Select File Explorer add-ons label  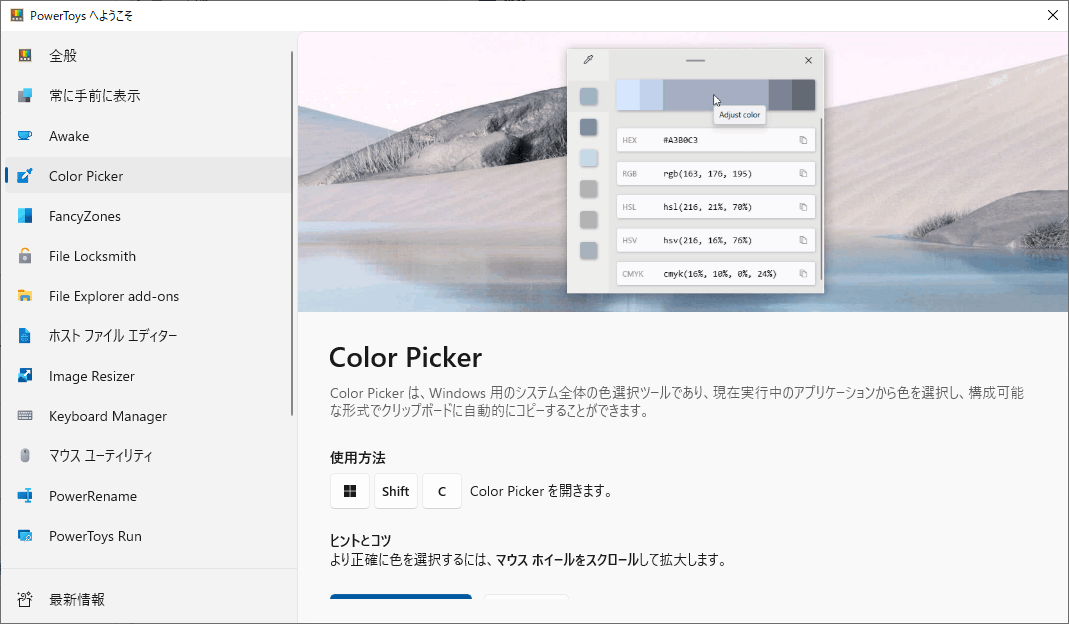coord(114,296)
